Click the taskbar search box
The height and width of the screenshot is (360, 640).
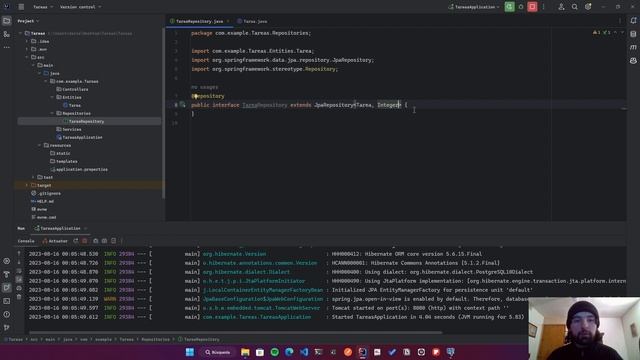[x=218, y=352]
